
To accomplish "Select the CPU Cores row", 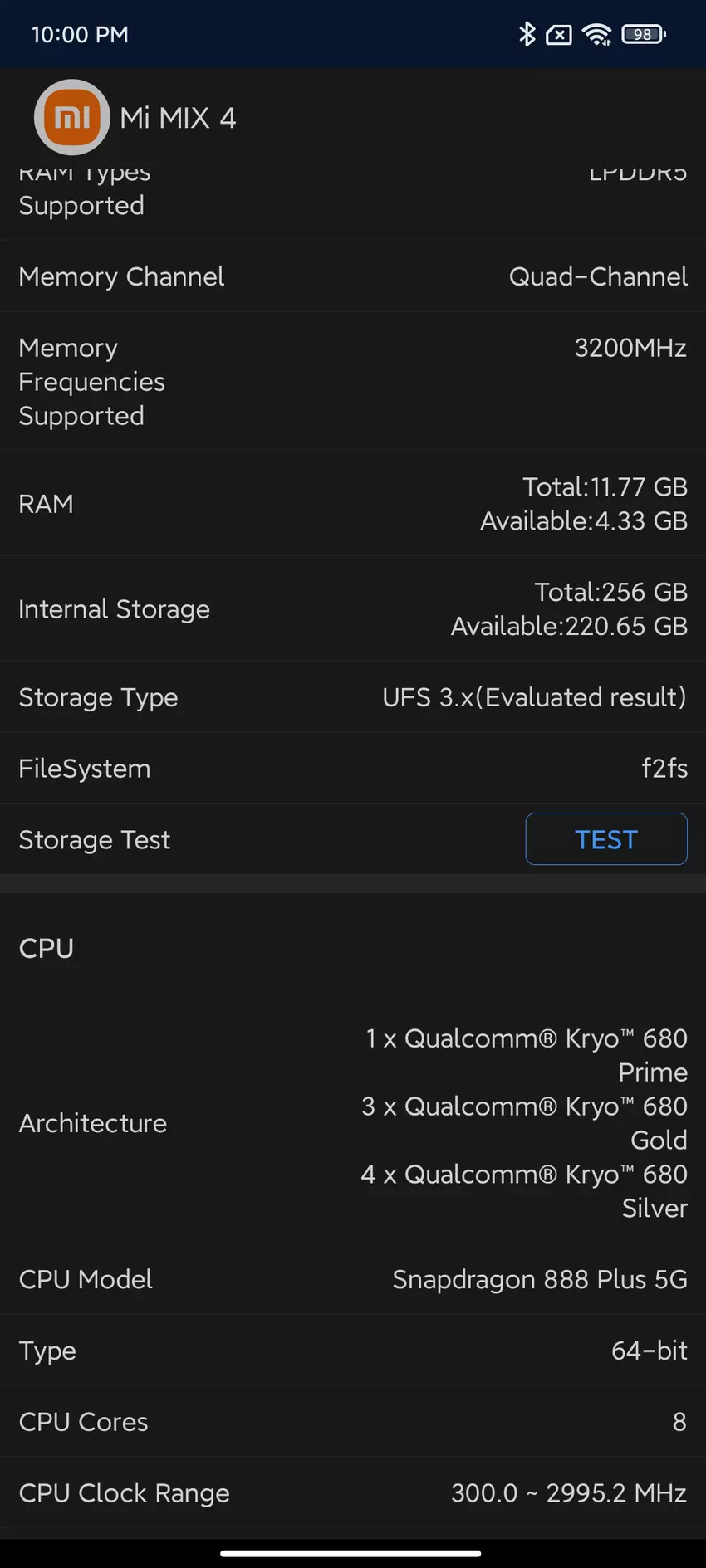I will (353, 1422).
